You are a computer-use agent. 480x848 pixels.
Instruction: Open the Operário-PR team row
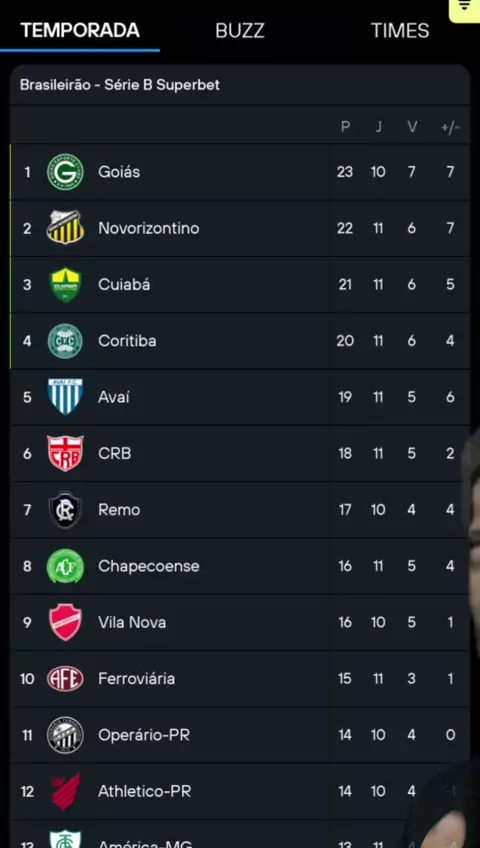240,735
